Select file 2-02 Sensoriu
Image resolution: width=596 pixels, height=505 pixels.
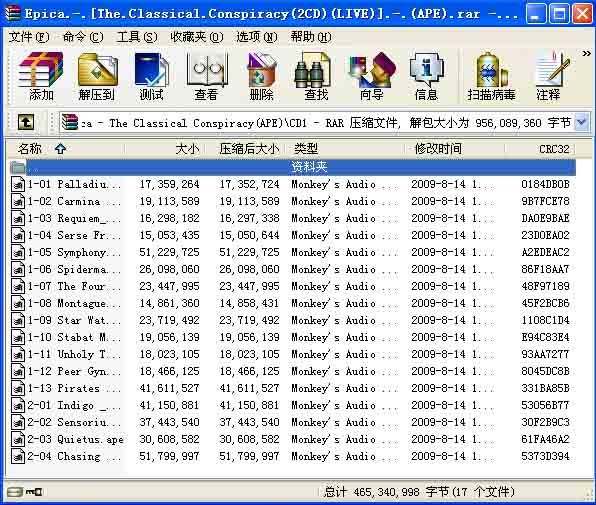(74, 422)
